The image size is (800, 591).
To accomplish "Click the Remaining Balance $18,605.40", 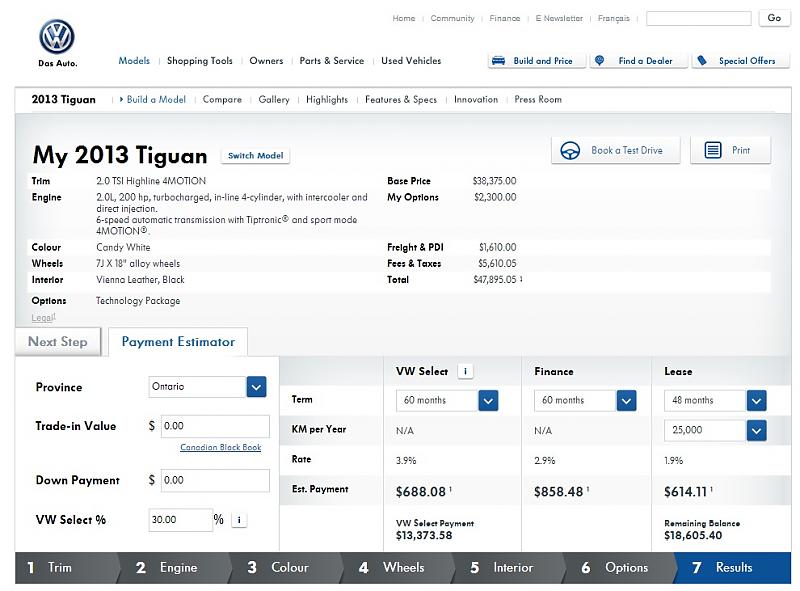I will (693, 535).
